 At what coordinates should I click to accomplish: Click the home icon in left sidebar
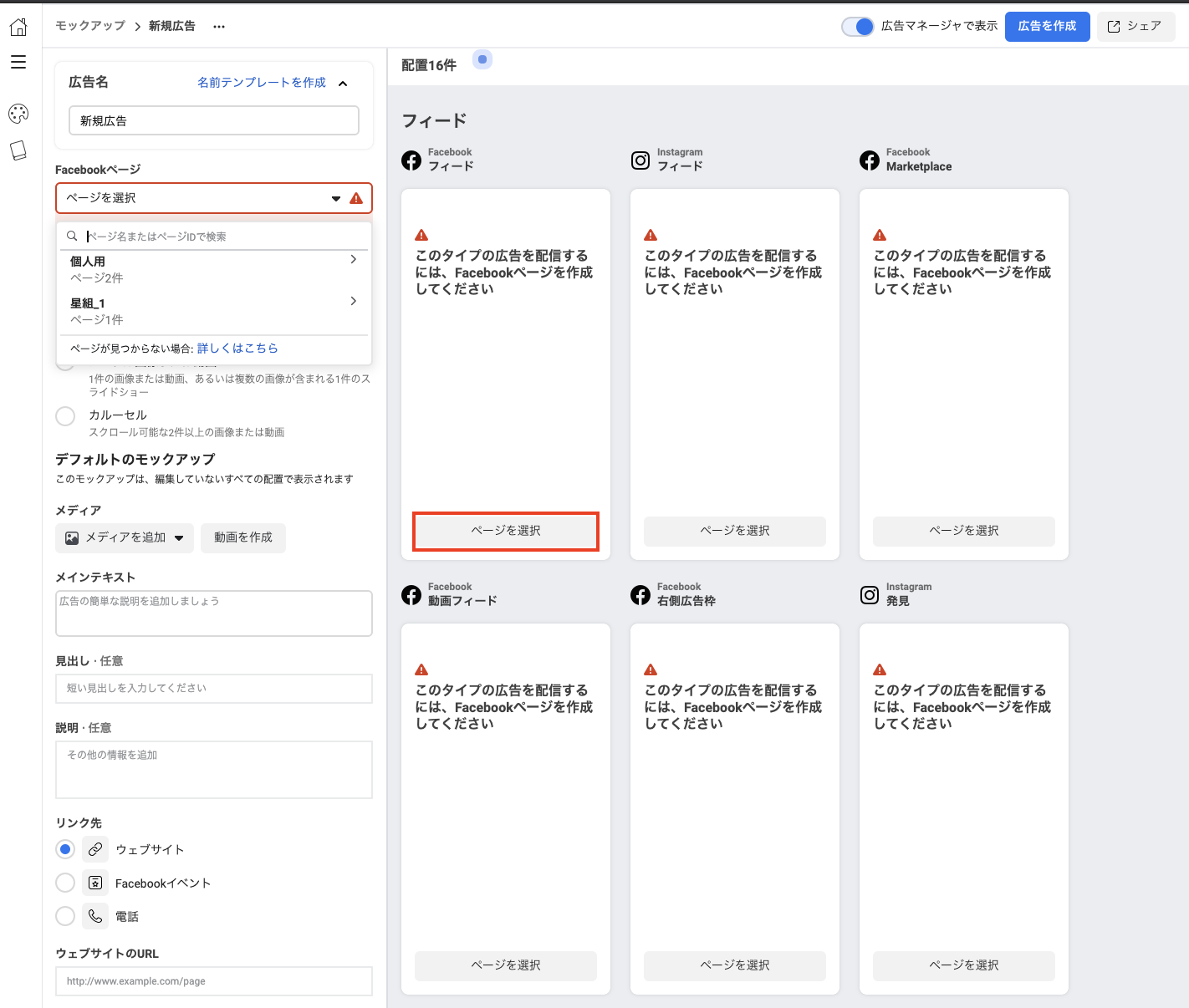[18, 28]
